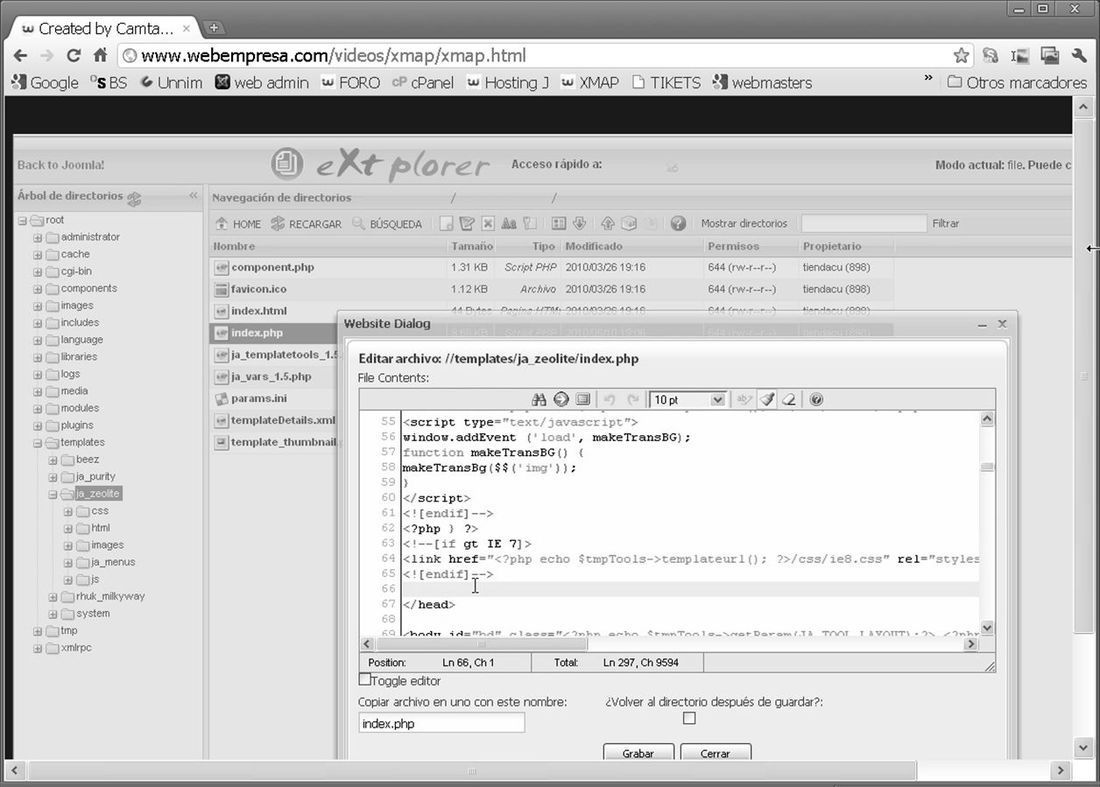Screen dimensions: 1100x787
Task: Click the filter text input field
Action: (x=864, y=224)
